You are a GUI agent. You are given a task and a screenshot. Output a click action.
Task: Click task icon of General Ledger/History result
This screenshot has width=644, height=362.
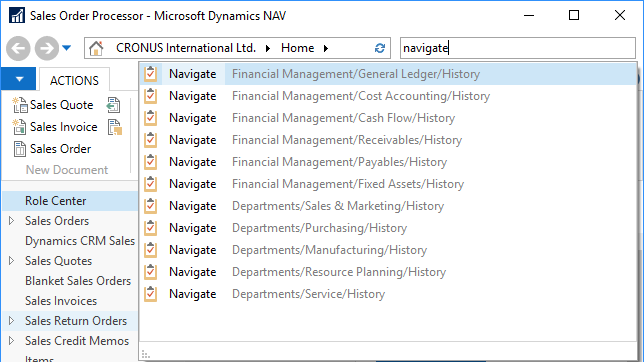coord(151,74)
